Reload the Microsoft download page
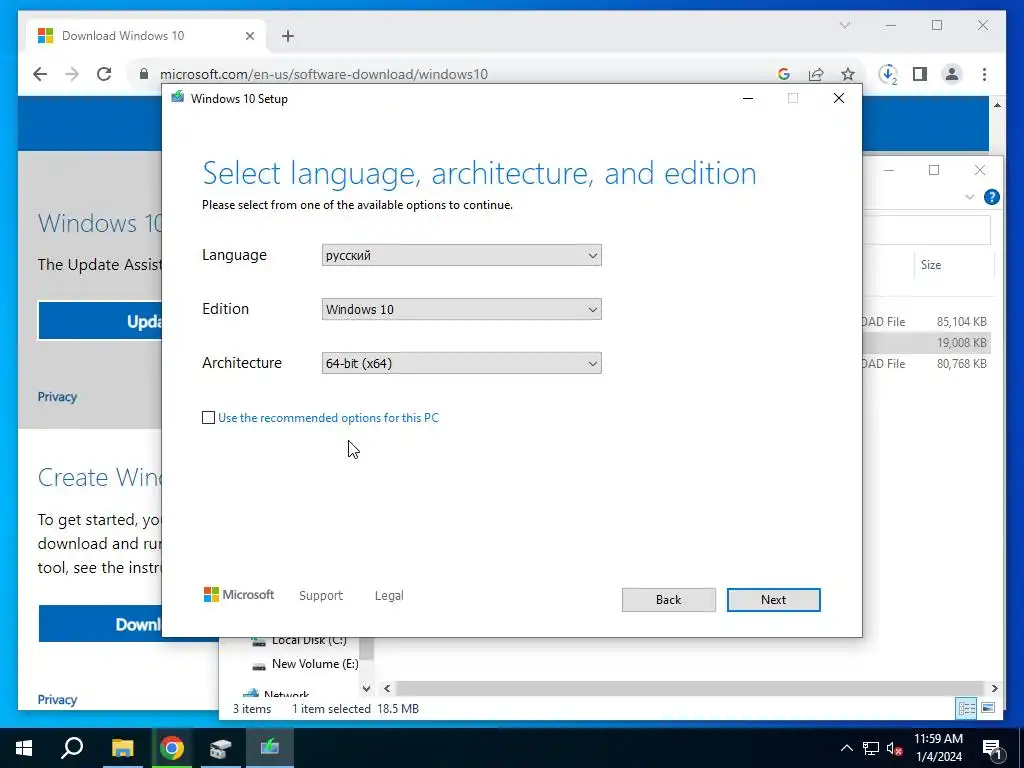The image size is (1024, 768). click(104, 74)
